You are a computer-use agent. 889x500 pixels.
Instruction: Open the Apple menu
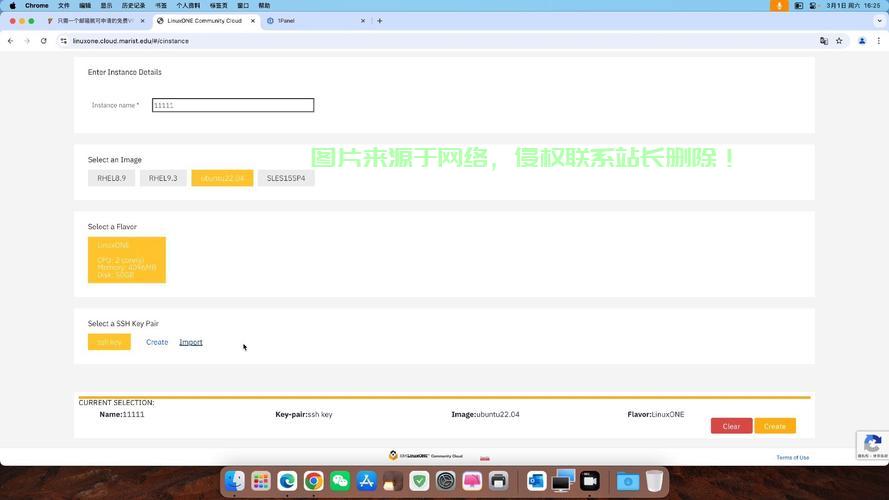click(x=12, y=5)
